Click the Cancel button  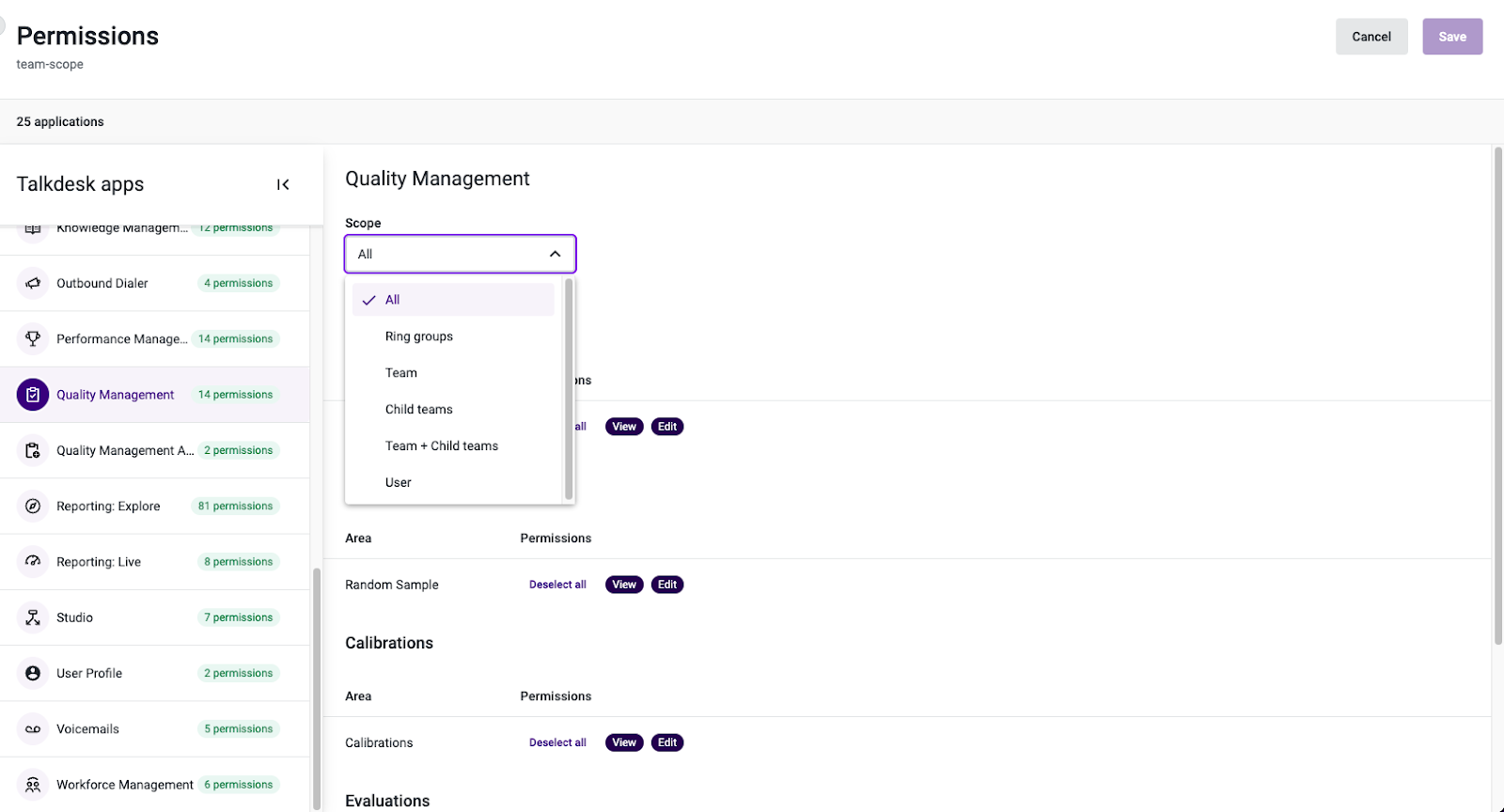pyautogui.click(x=1371, y=37)
